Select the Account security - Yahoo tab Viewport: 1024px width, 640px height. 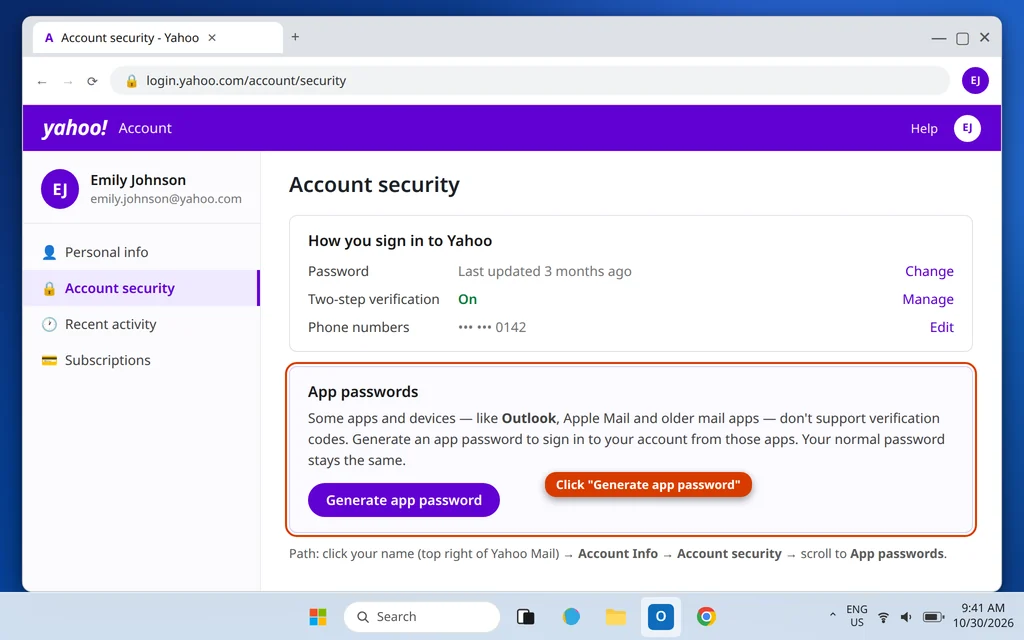pyautogui.click(x=157, y=38)
